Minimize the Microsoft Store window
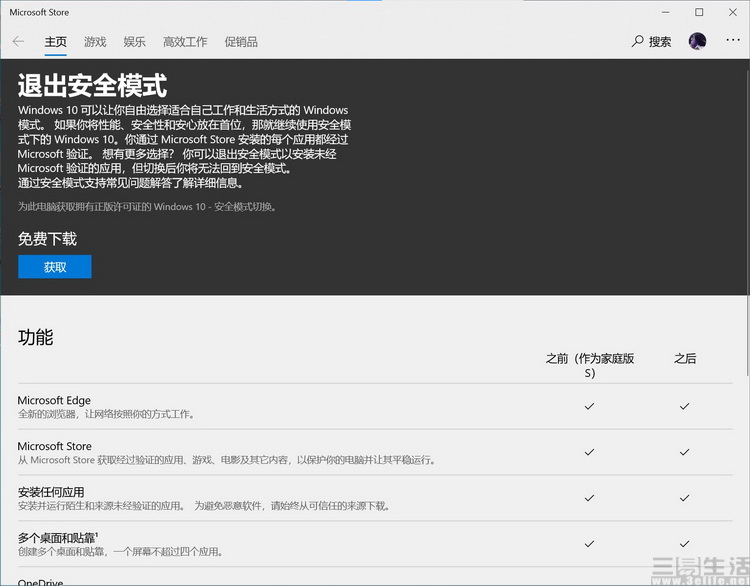This screenshot has width=750, height=586. [x=665, y=12]
